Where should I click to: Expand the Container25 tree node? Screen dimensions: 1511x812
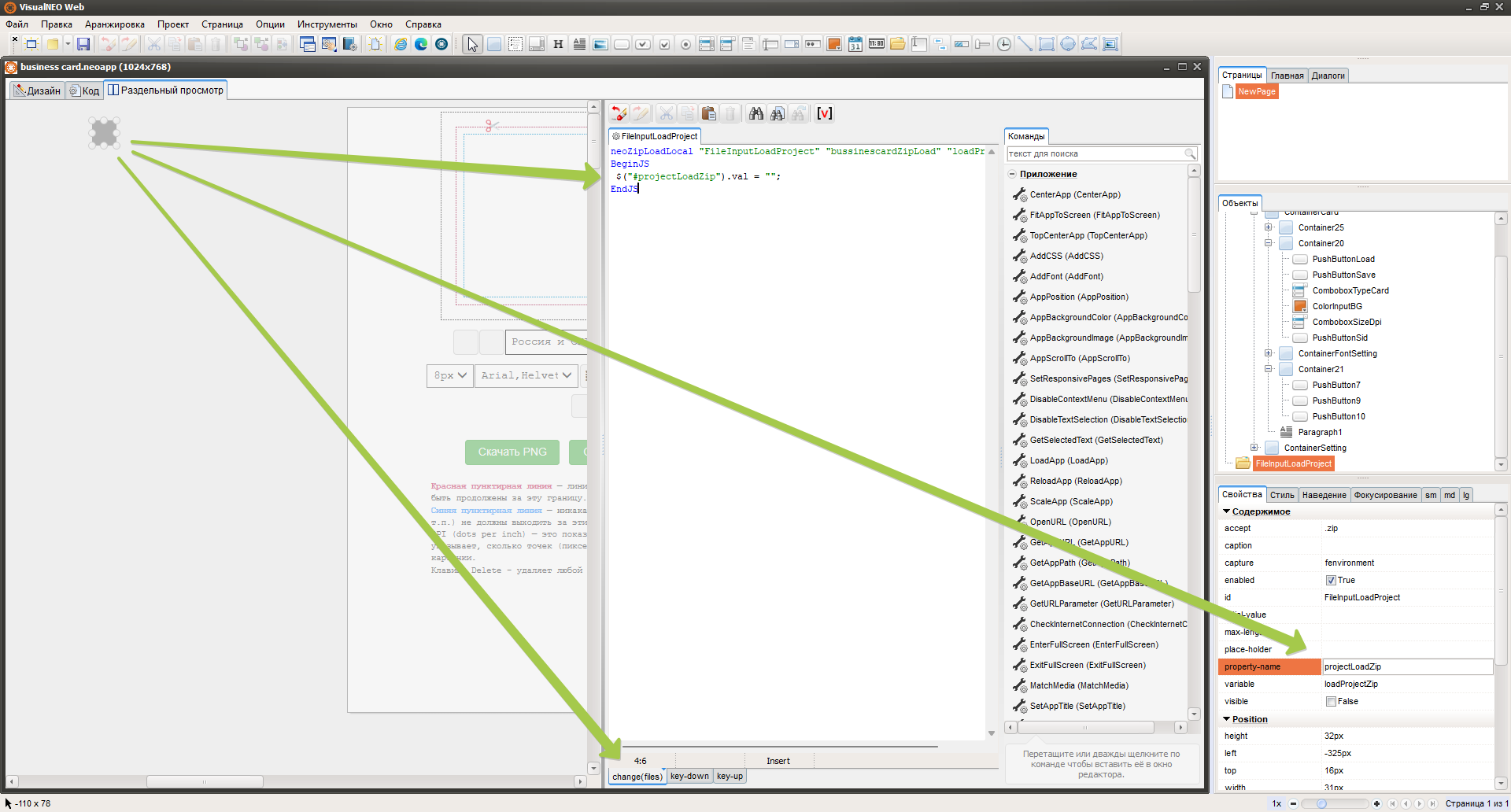click(1269, 228)
